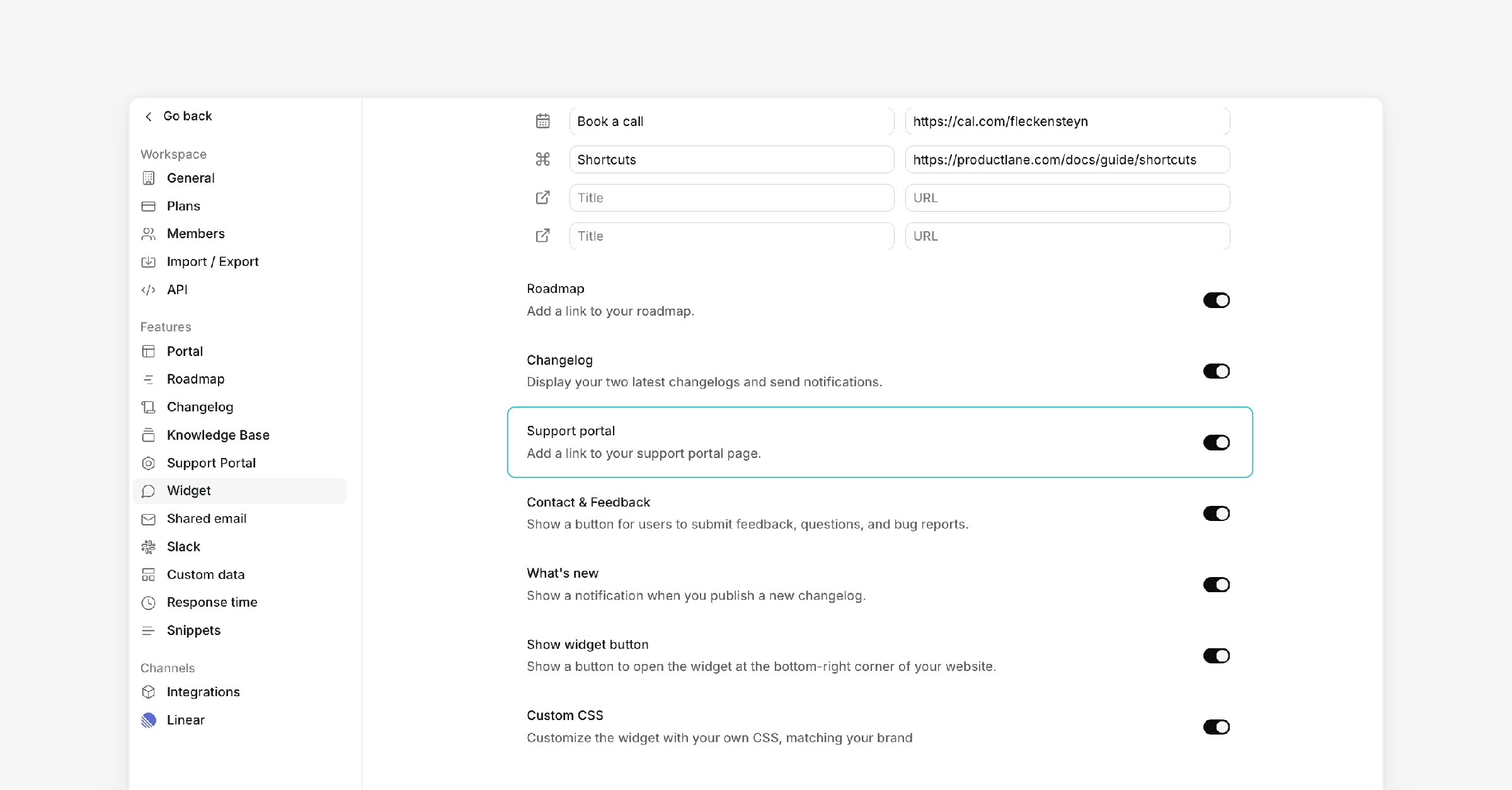Image resolution: width=1512 pixels, height=790 pixels.
Task: Switch off What's new notifications
Action: click(1216, 585)
